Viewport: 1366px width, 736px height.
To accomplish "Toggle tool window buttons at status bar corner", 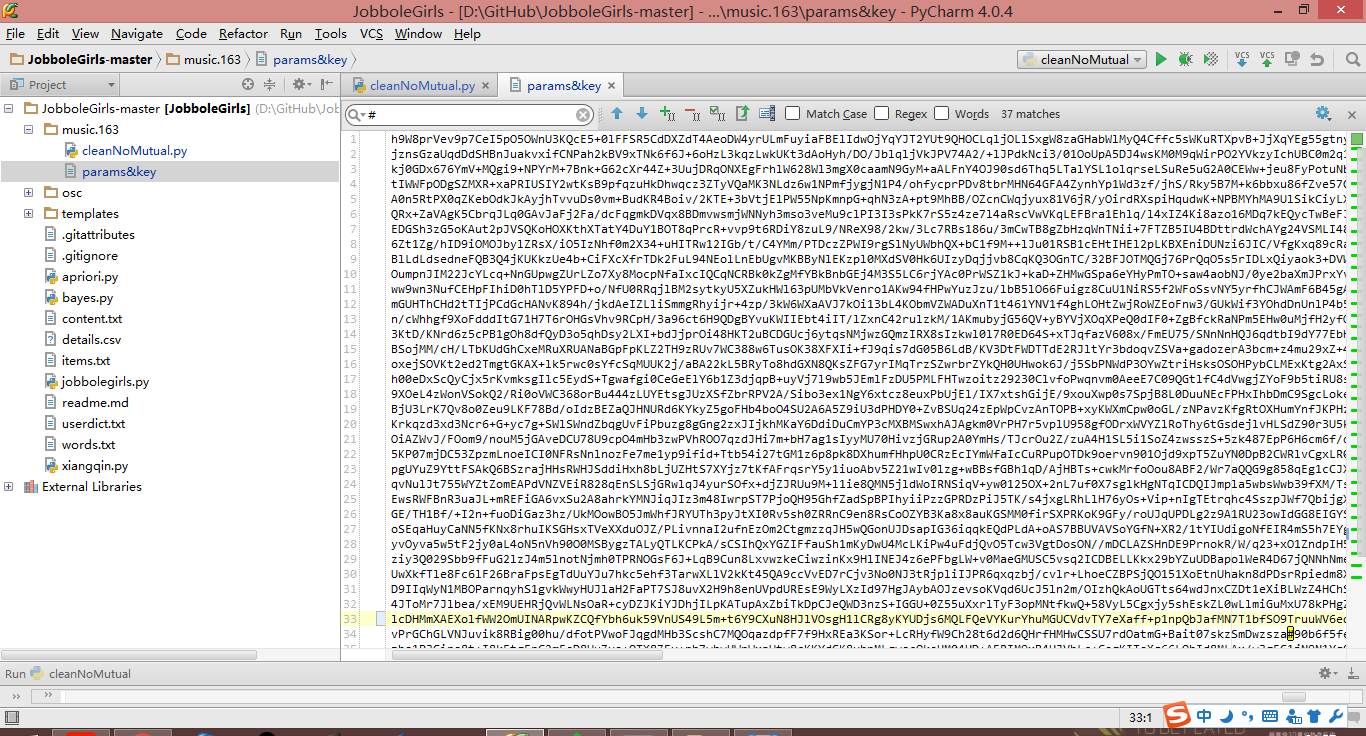I will click(x=10, y=718).
